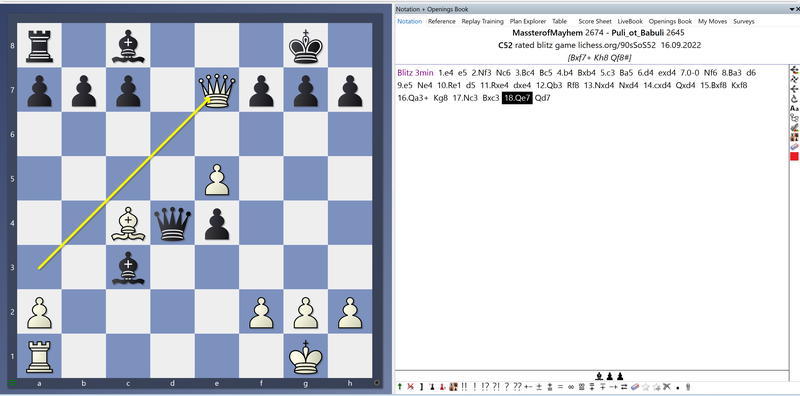The height and width of the screenshot is (396, 800).
Task: Add the ± white is better symbol
Action: coord(539,387)
